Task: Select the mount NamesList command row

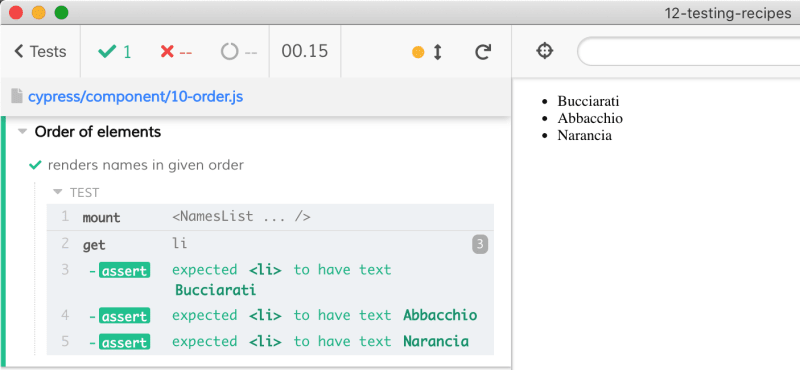Action: pyautogui.click(x=270, y=217)
